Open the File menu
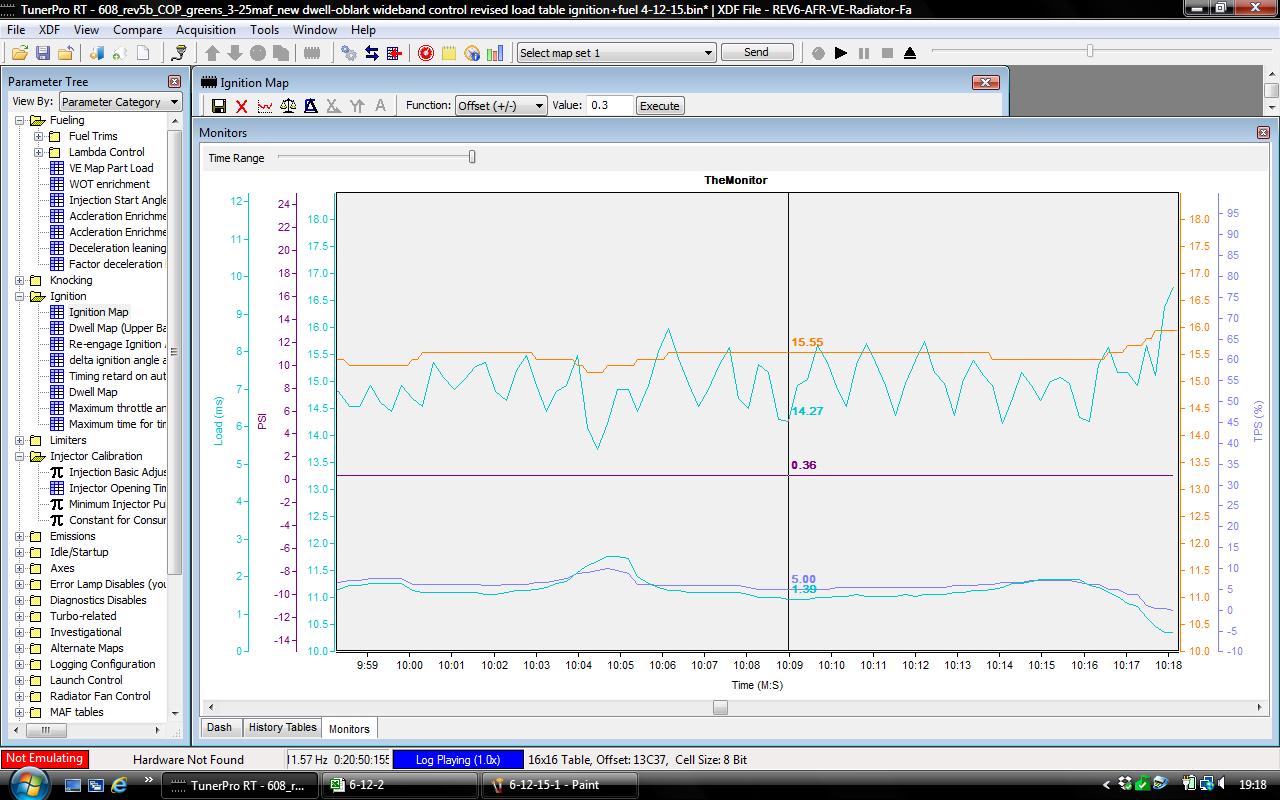Image resolution: width=1280 pixels, height=800 pixels. coord(16,30)
